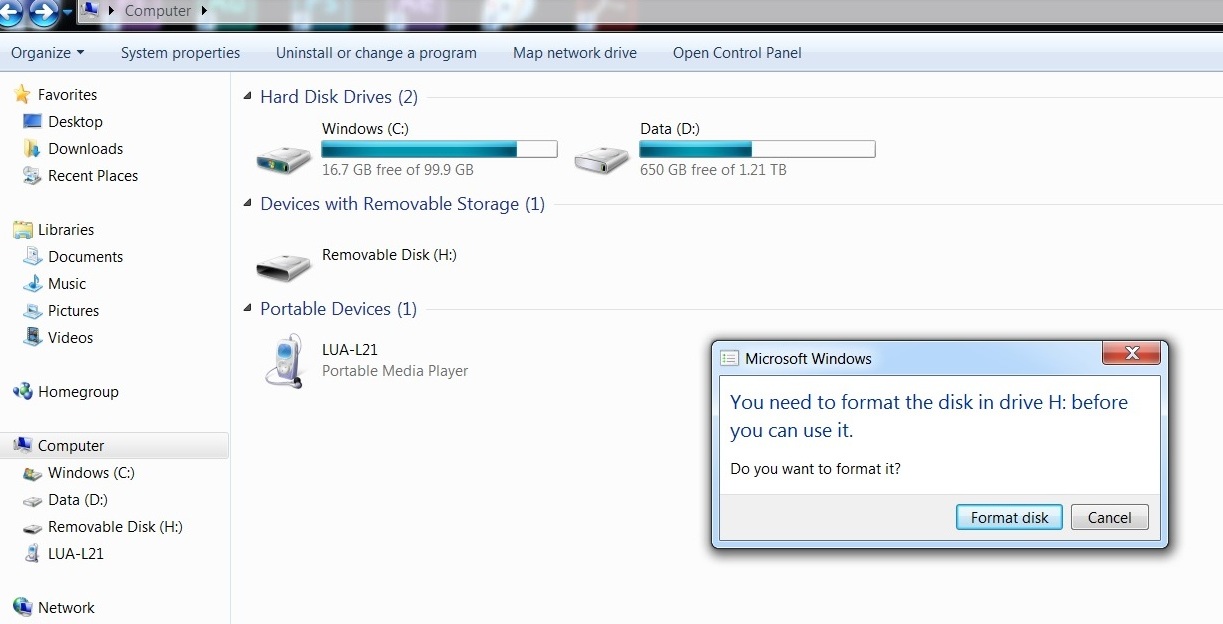The height and width of the screenshot is (624, 1223).
Task: Click Map network drive
Action: (x=575, y=53)
